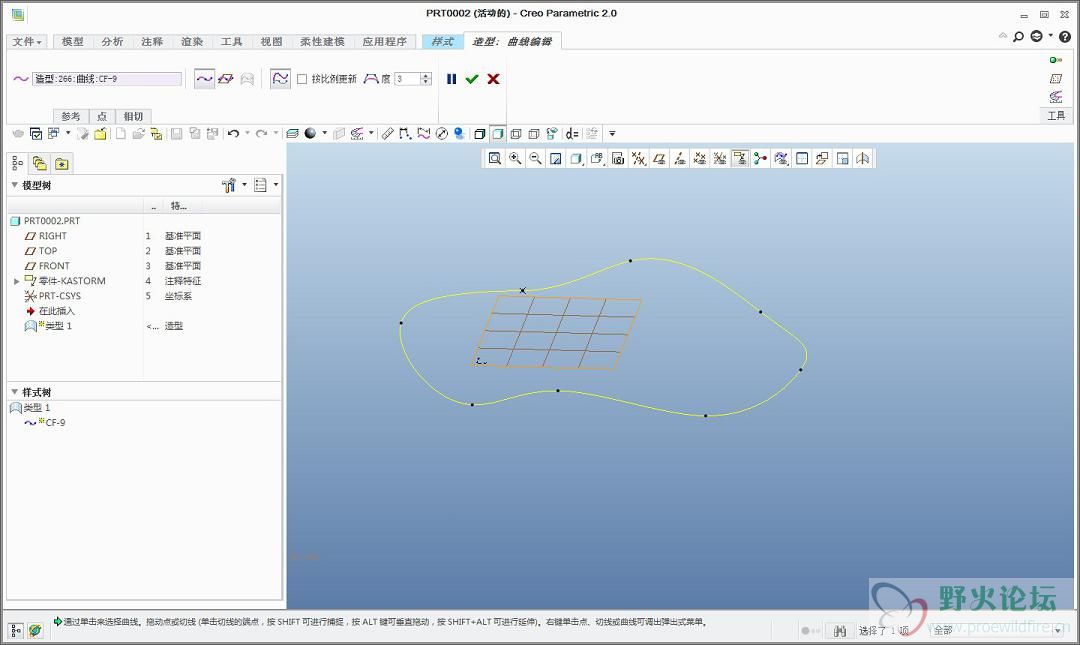
Task: Click the refit view icon
Action: tap(494, 158)
